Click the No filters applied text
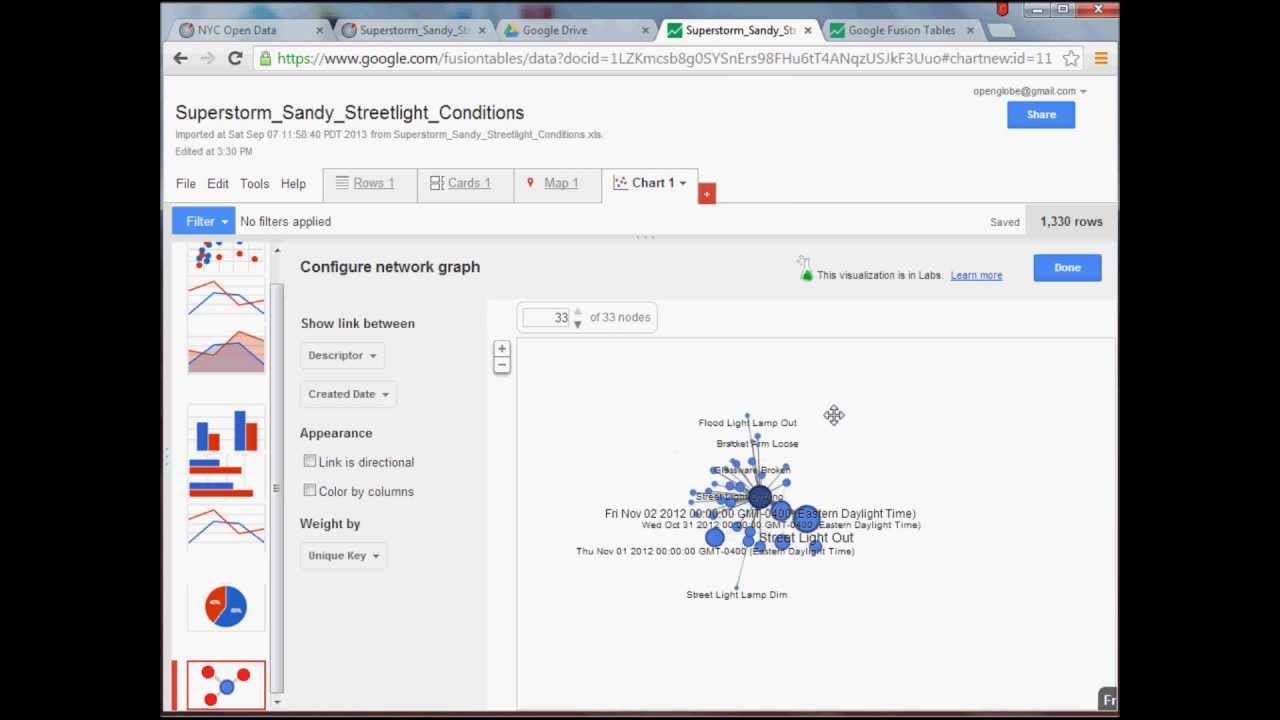 [x=285, y=222]
